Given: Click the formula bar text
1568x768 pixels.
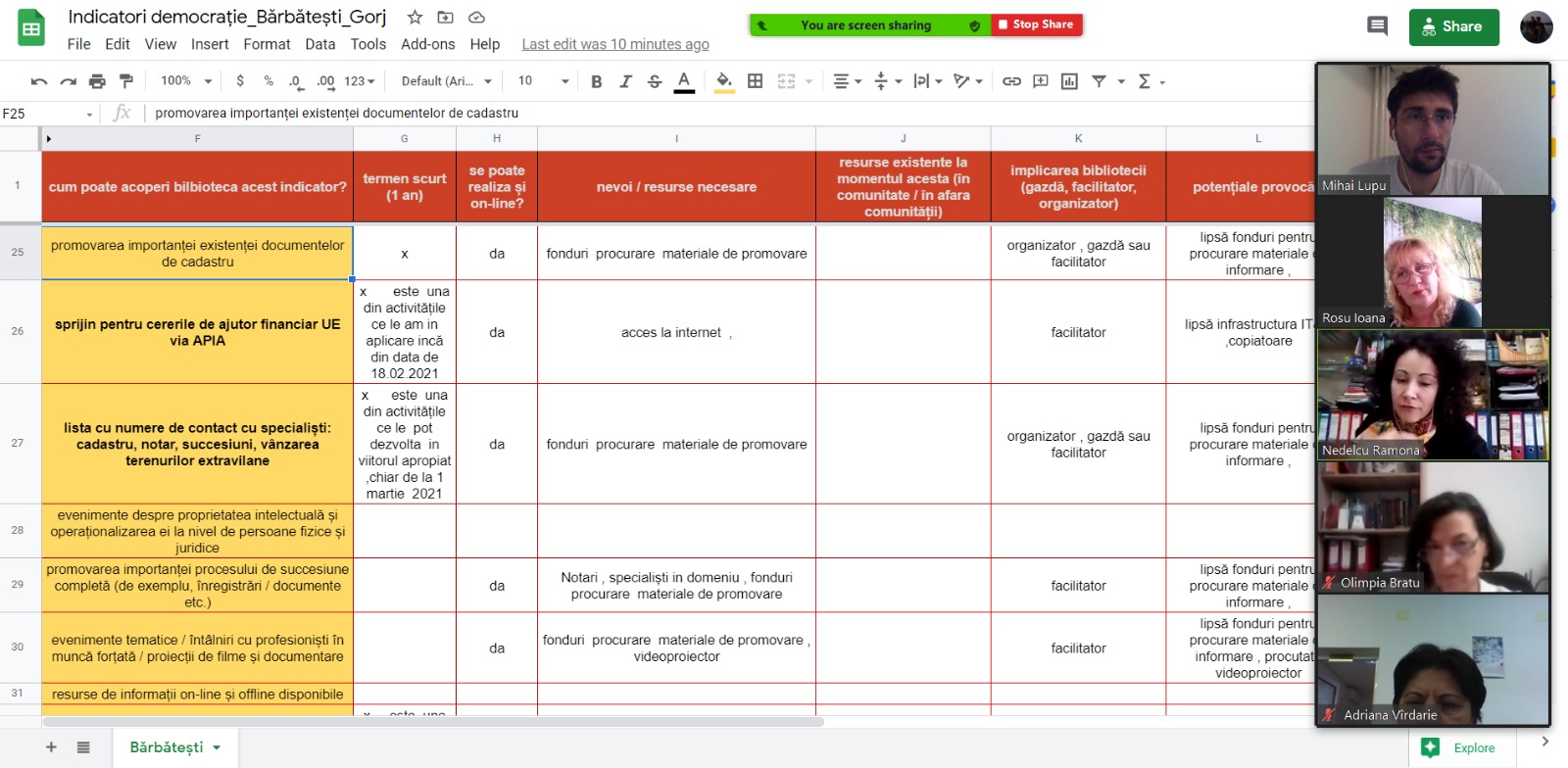Looking at the screenshot, I should (336, 114).
